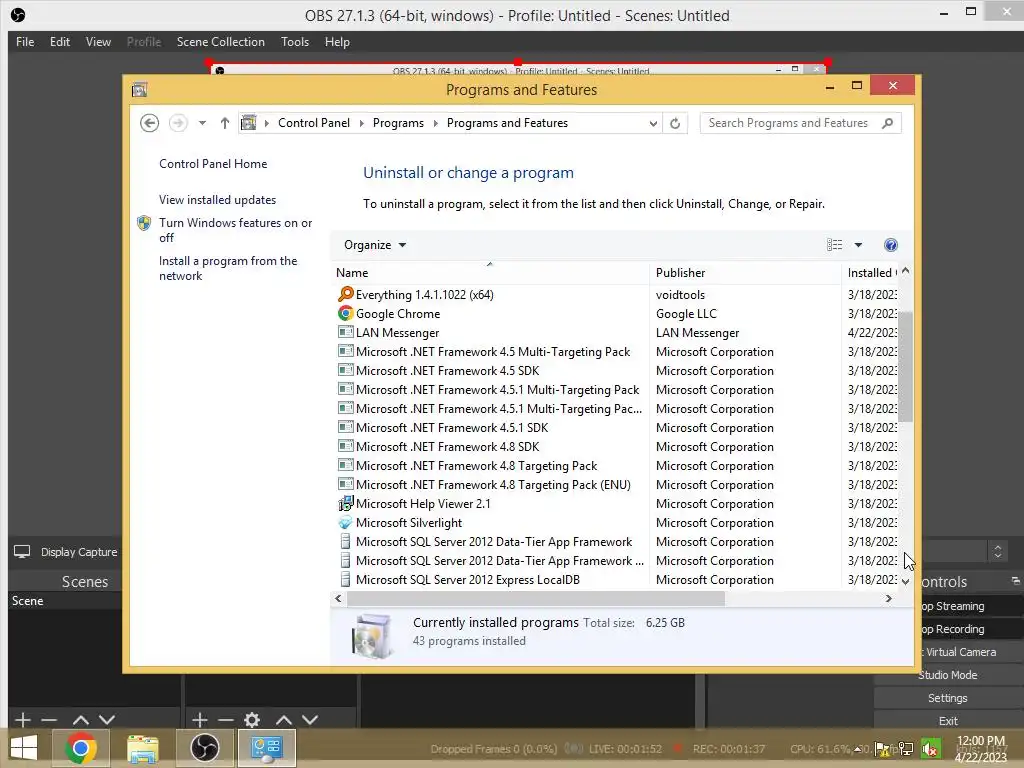The width and height of the screenshot is (1024, 768).
Task: Move scene down arrow in OBS
Action: (x=107, y=720)
